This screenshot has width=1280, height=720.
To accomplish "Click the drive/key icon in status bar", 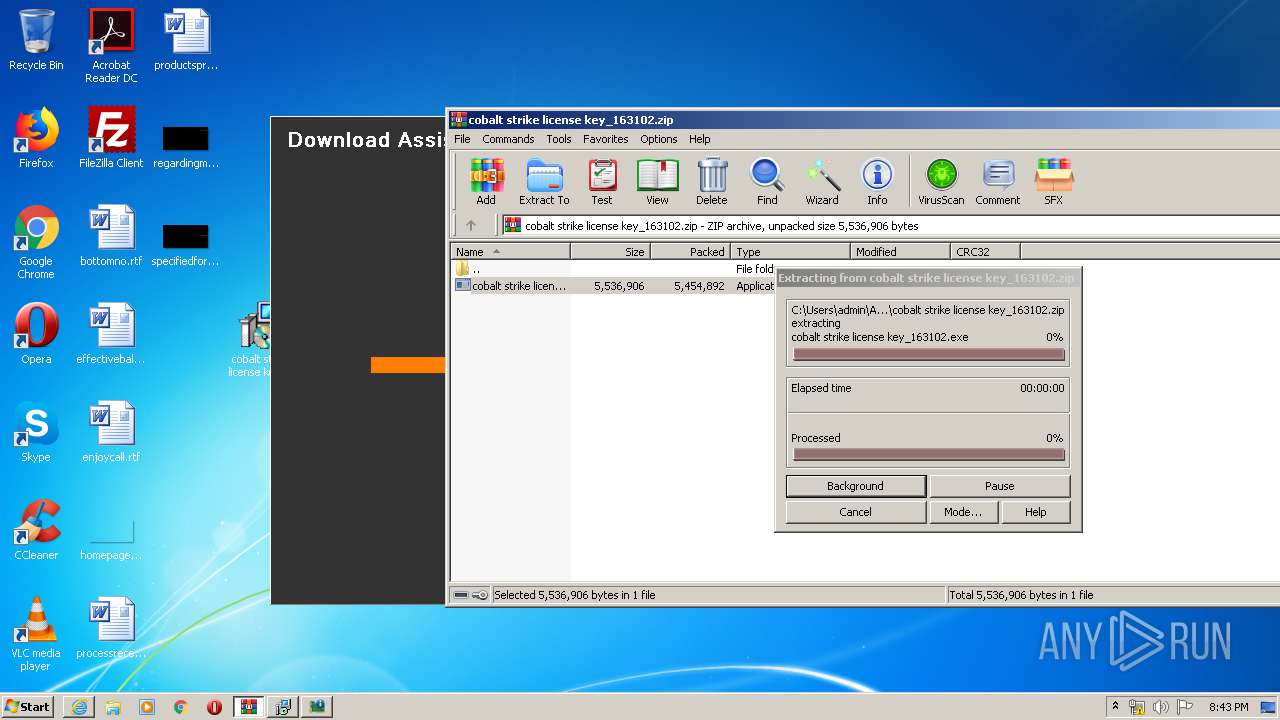I will coord(470,595).
